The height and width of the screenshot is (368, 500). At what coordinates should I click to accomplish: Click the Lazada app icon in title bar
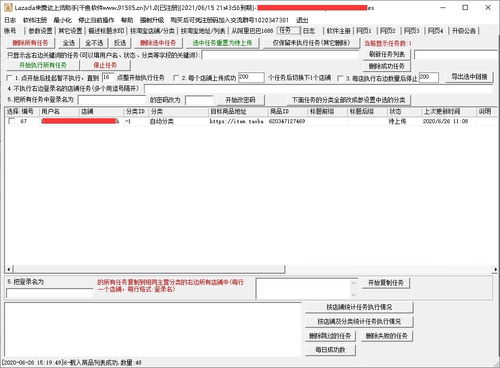[8, 7]
